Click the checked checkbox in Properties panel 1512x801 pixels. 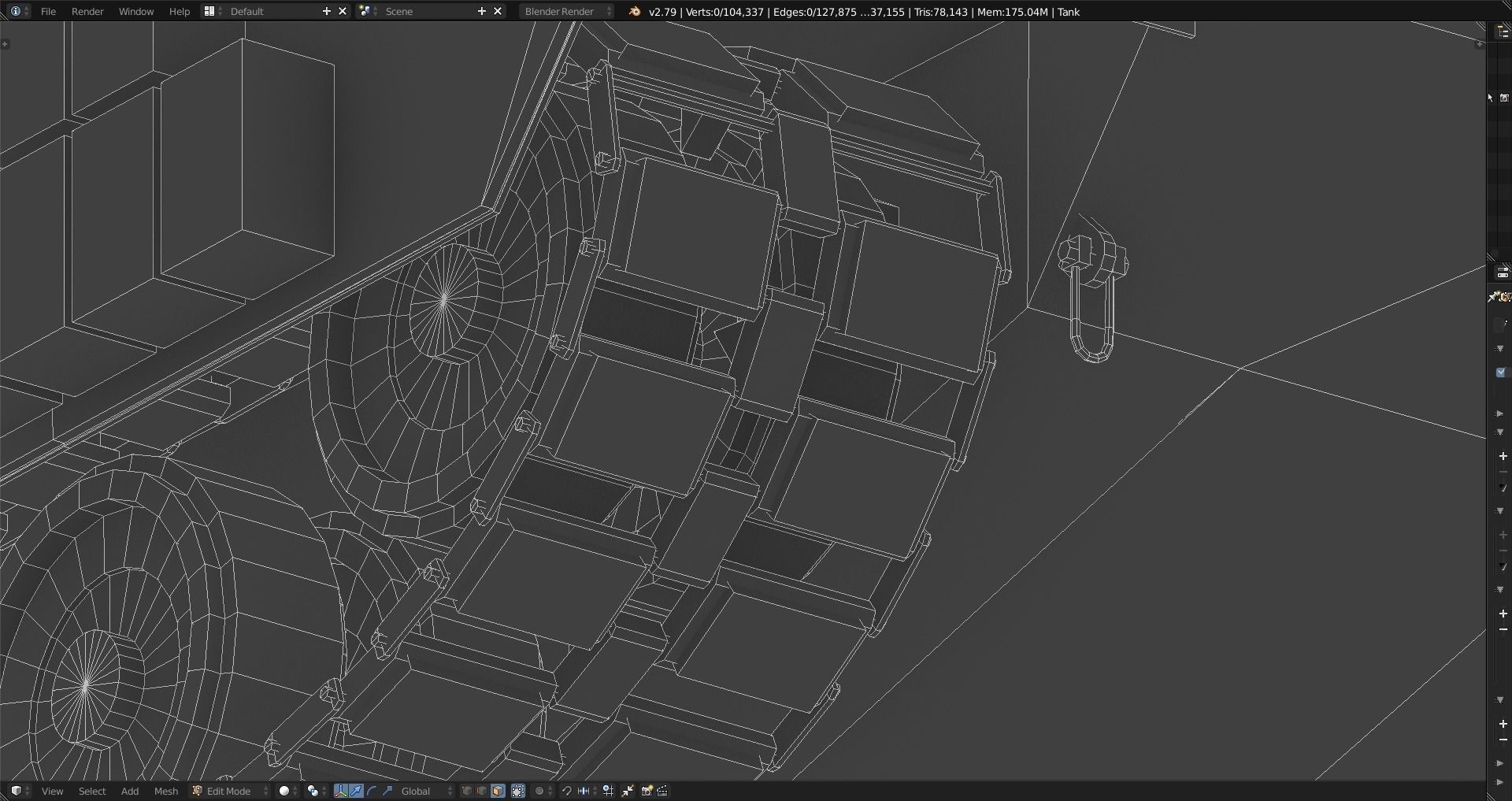pos(1500,373)
